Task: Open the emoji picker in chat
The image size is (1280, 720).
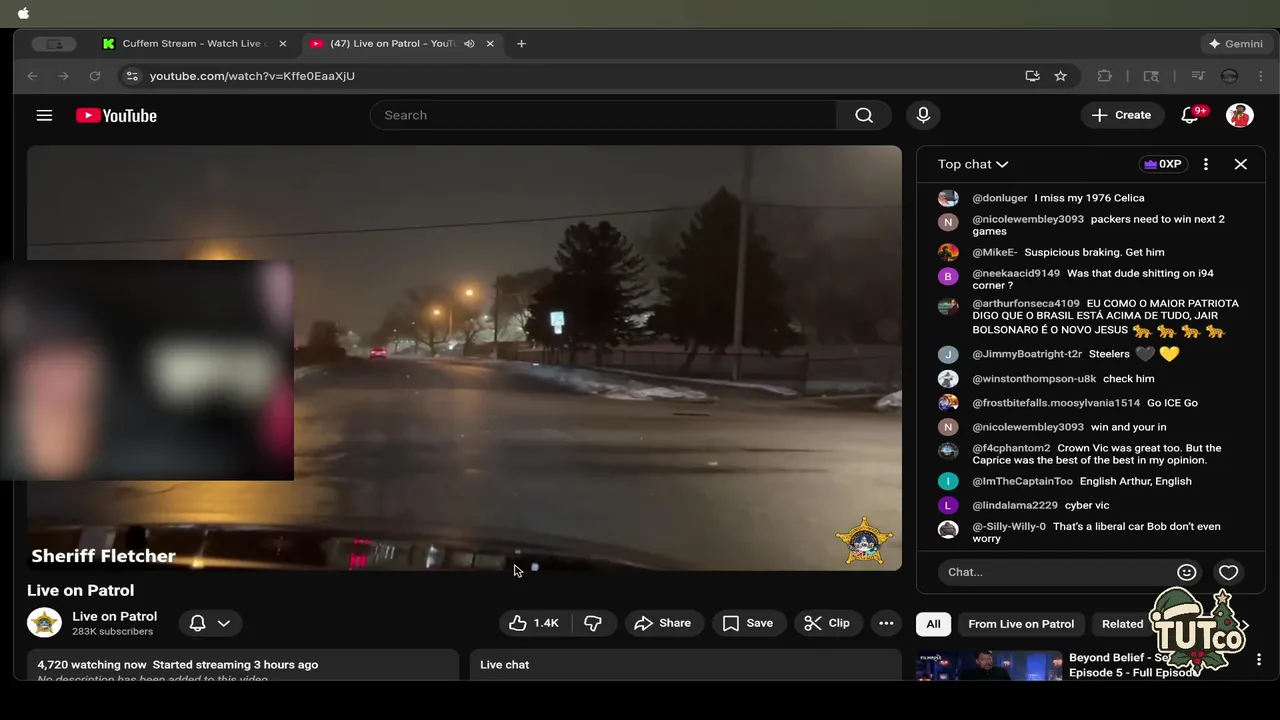Action: tap(1187, 572)
